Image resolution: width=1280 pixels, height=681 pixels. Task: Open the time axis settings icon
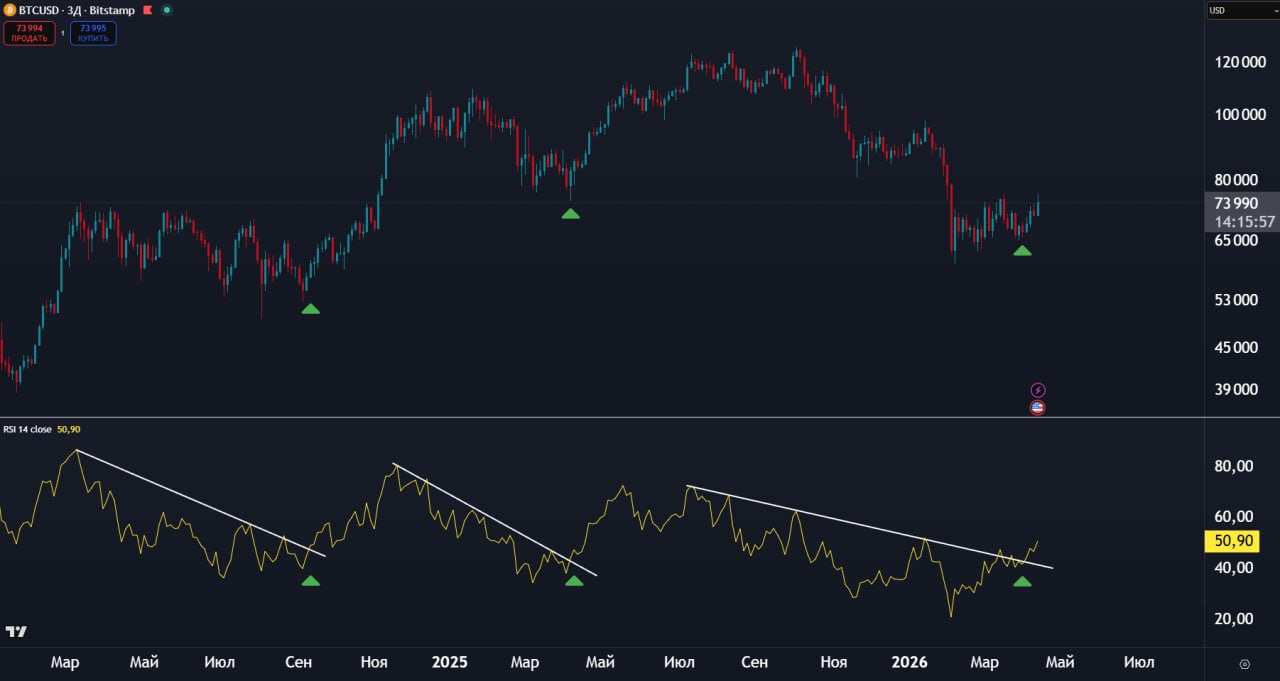(x=1244, y=663)
